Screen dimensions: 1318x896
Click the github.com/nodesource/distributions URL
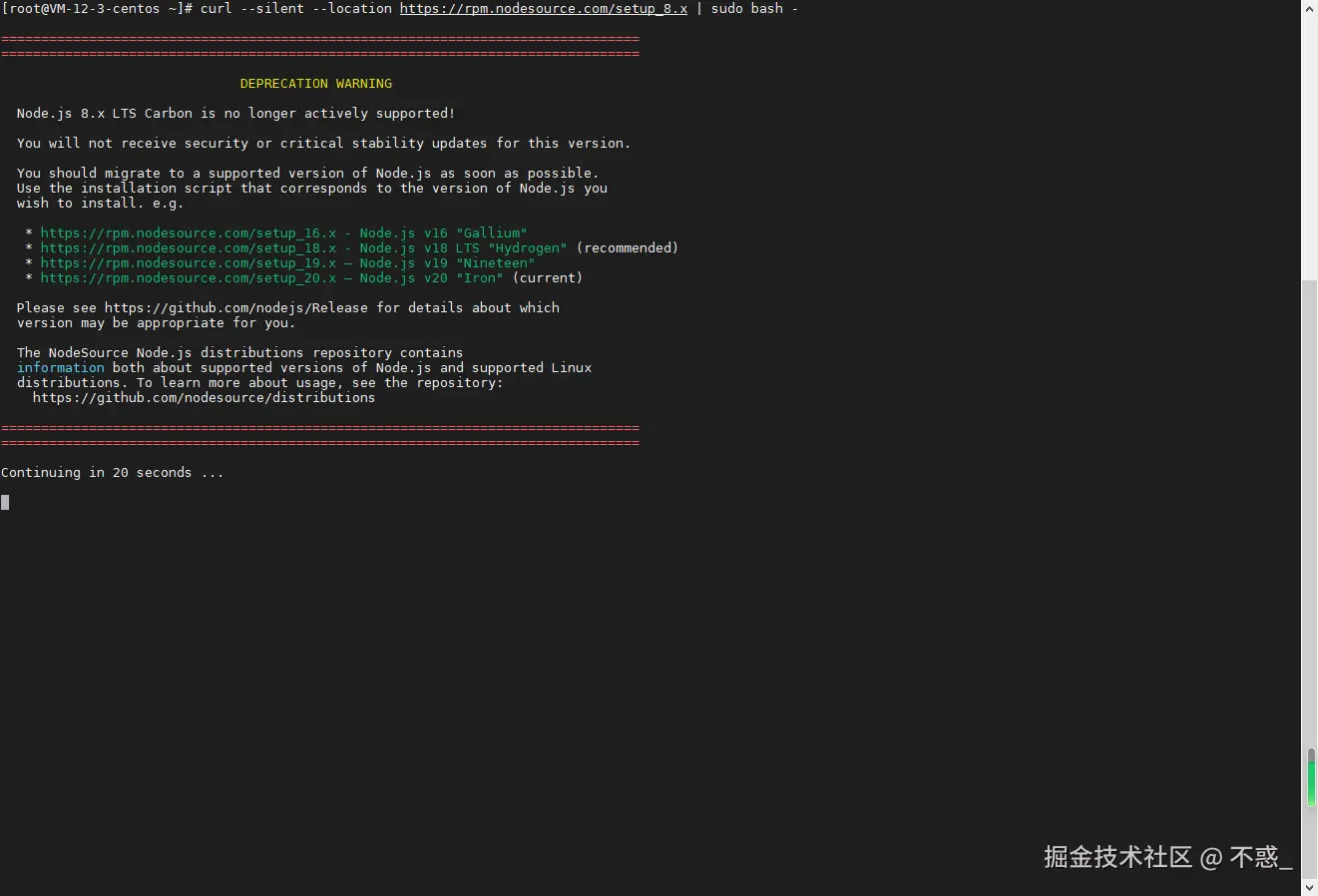pos(205,397)
